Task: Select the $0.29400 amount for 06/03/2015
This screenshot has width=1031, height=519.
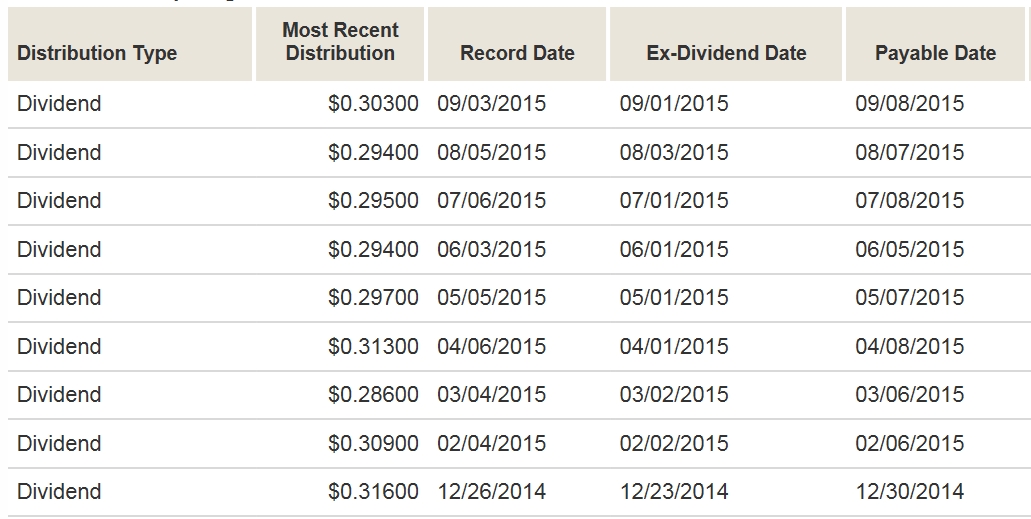Action: coord(373,250)
